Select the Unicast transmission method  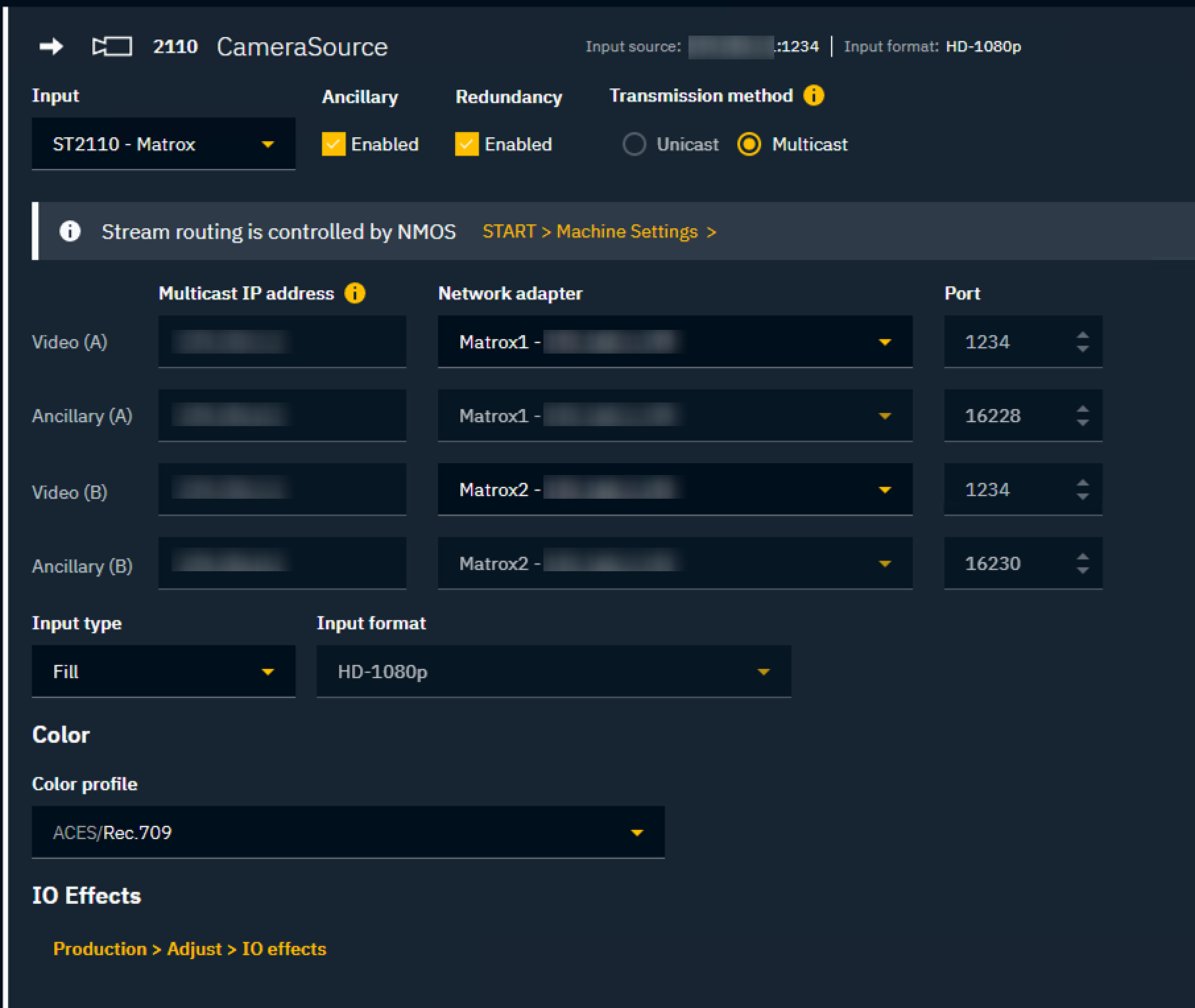634,144
